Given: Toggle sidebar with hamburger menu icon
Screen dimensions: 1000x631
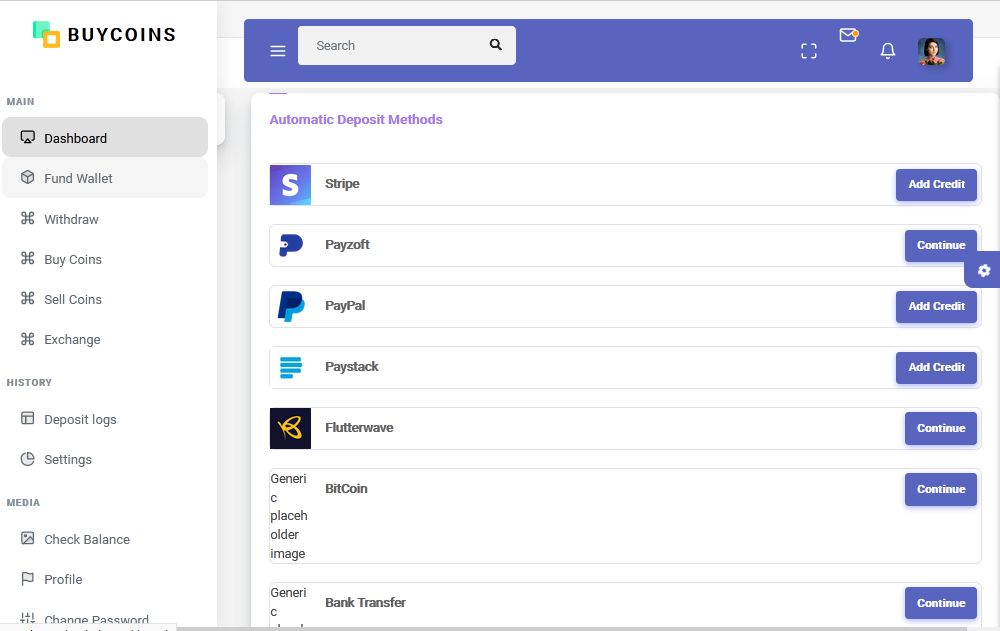Looking at the screenshot, I should (x=277, y=51).
